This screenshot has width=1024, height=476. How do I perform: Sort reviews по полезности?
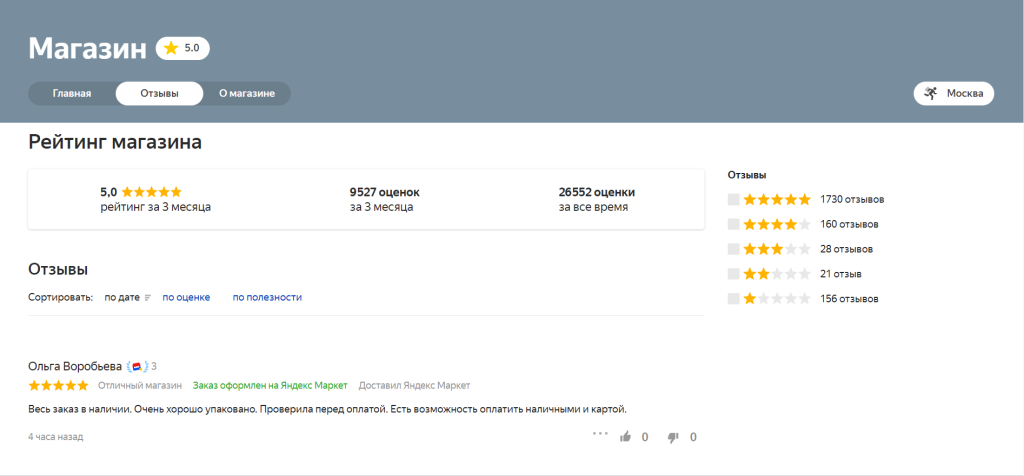pyautogui.click(x=267, y=297)
